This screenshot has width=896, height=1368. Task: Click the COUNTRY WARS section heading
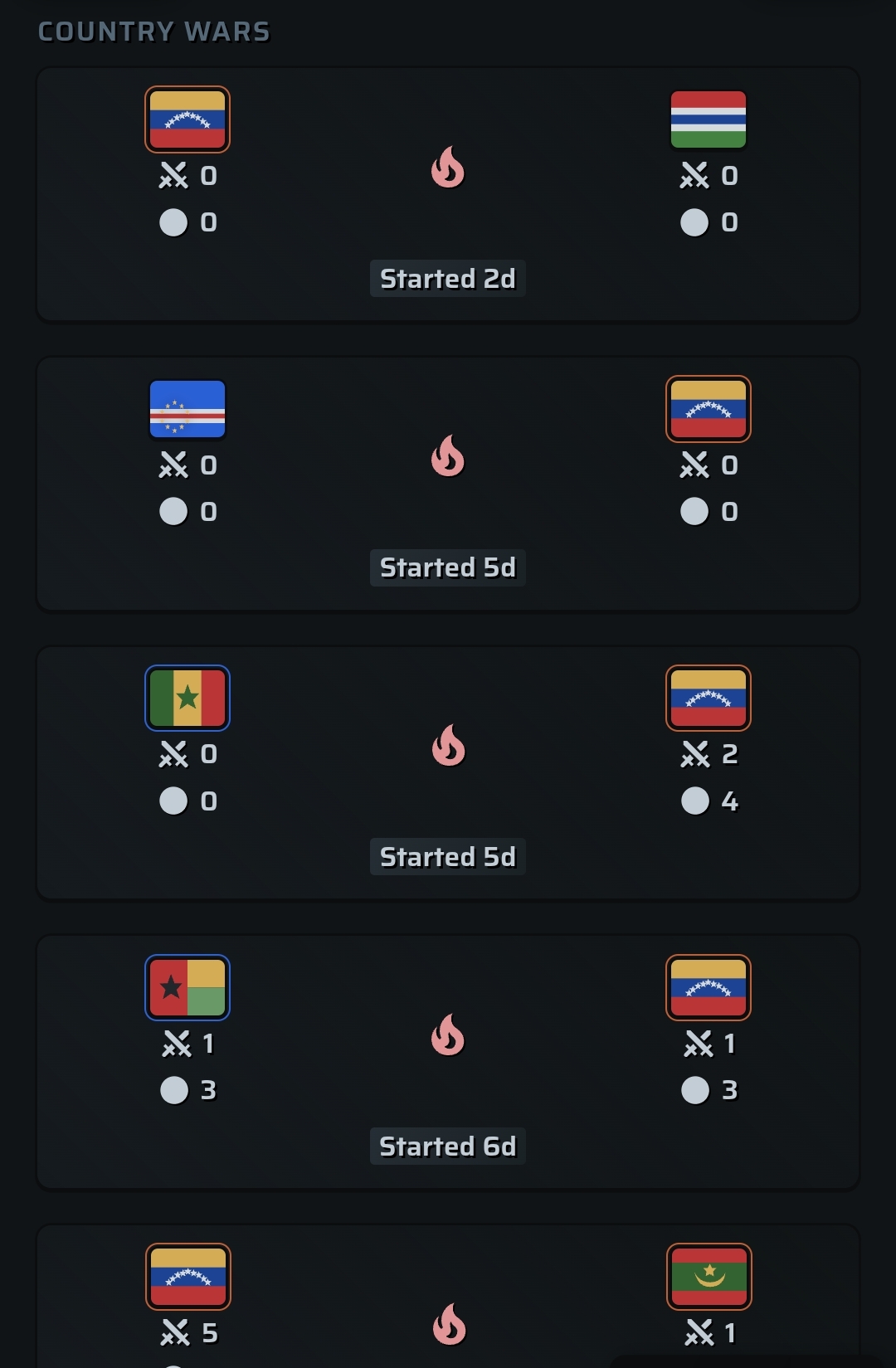coord(154,32)
